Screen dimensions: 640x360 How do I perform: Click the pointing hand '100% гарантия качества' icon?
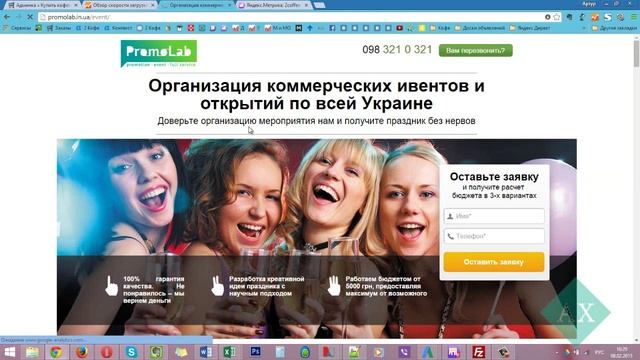click(x=111, y=286)
